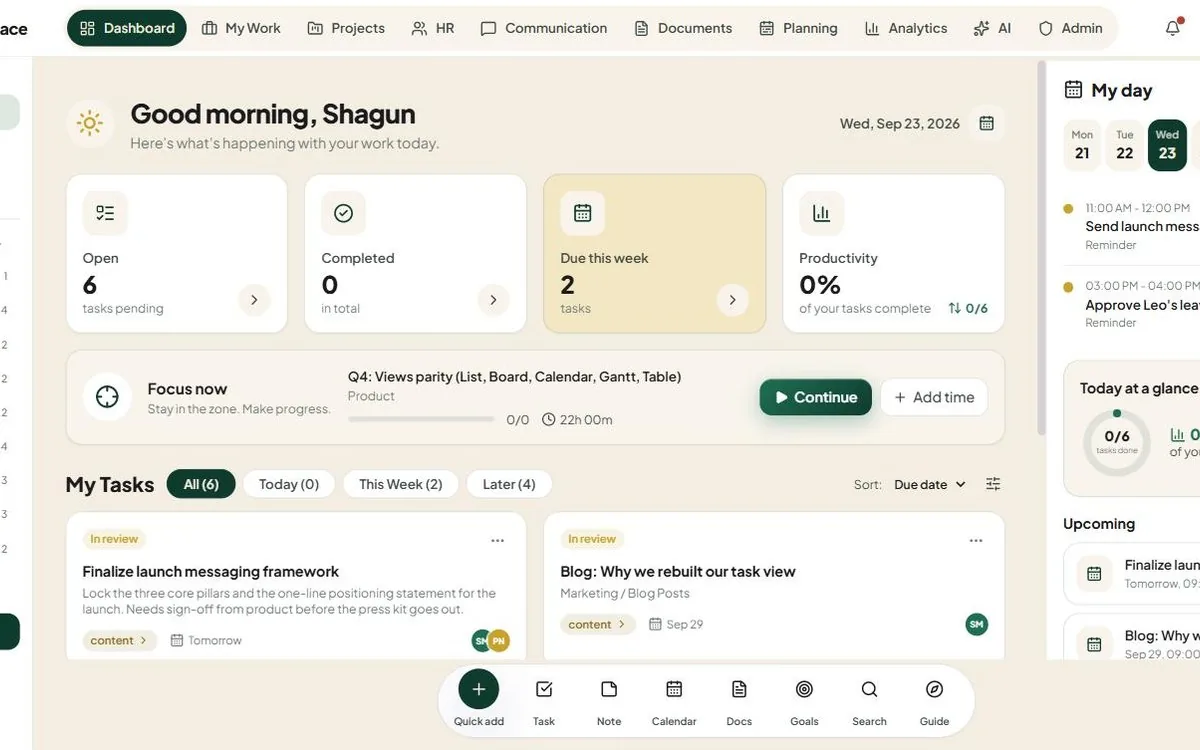The width and height of the screenshot is (1200, 750).
Task: Open the 11:00 AM Send launch reminder
Action: click(x=1131, y=226)
